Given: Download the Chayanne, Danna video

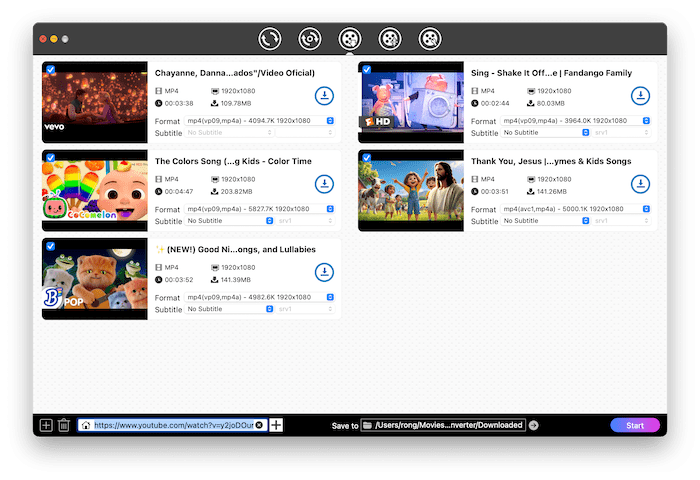Looking at the screenshot, I should [324, 96].
